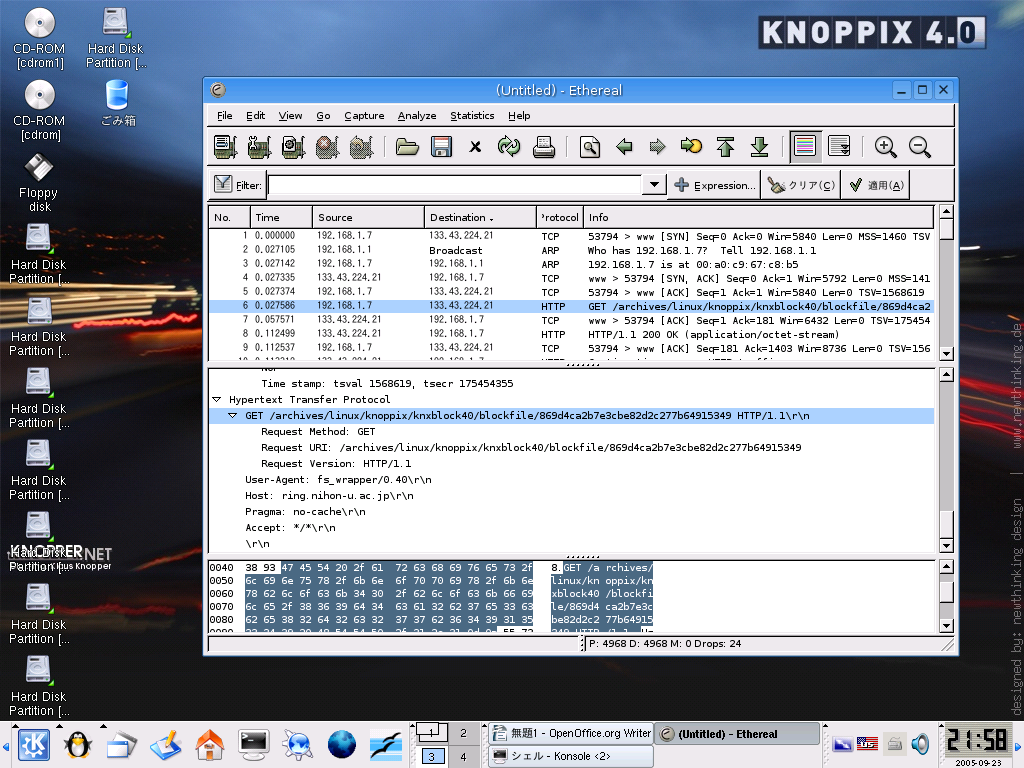Select the Pragma: no-cache line
The image size is (1024, 768).
click(x=305, y=511)
